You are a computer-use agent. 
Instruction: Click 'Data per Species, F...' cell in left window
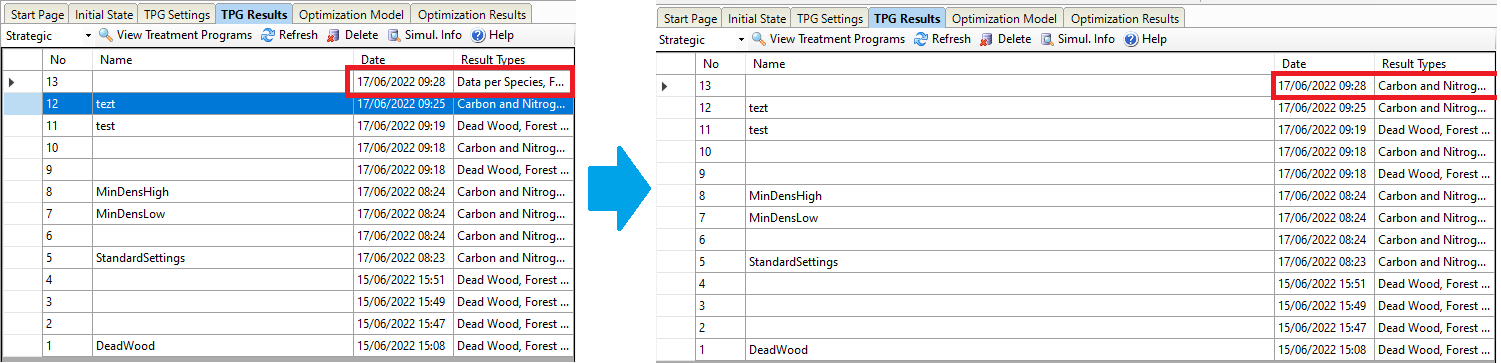tap(513, 81)
